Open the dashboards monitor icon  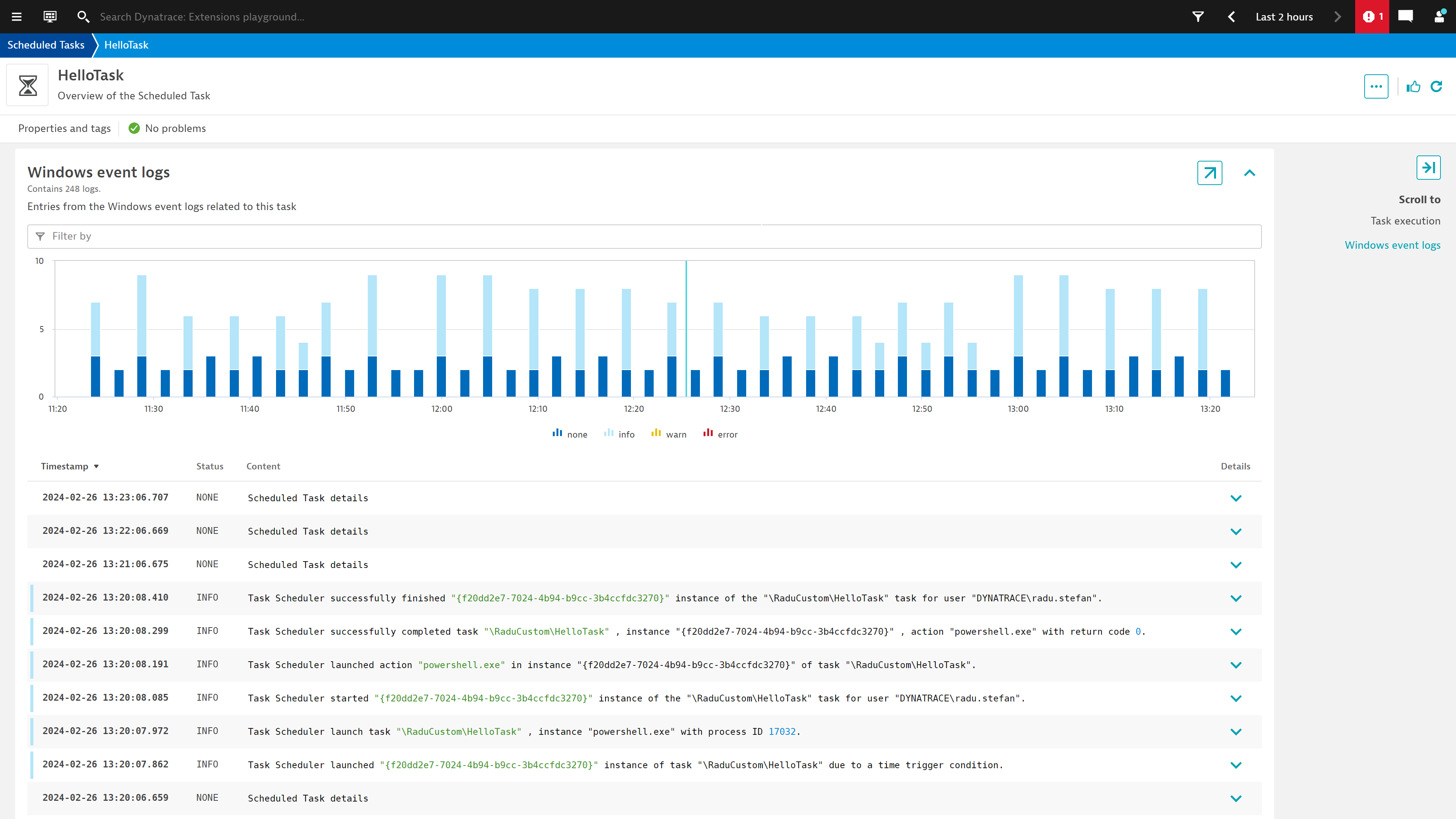point(50,16)
